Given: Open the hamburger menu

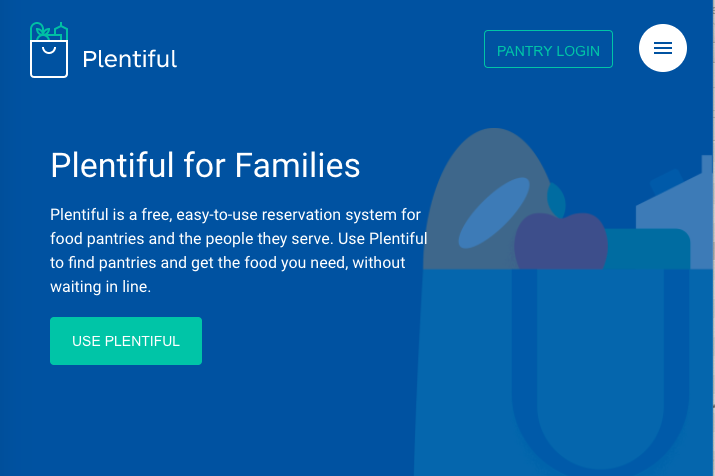Looking at the screenshot, I should click(662, 48).
